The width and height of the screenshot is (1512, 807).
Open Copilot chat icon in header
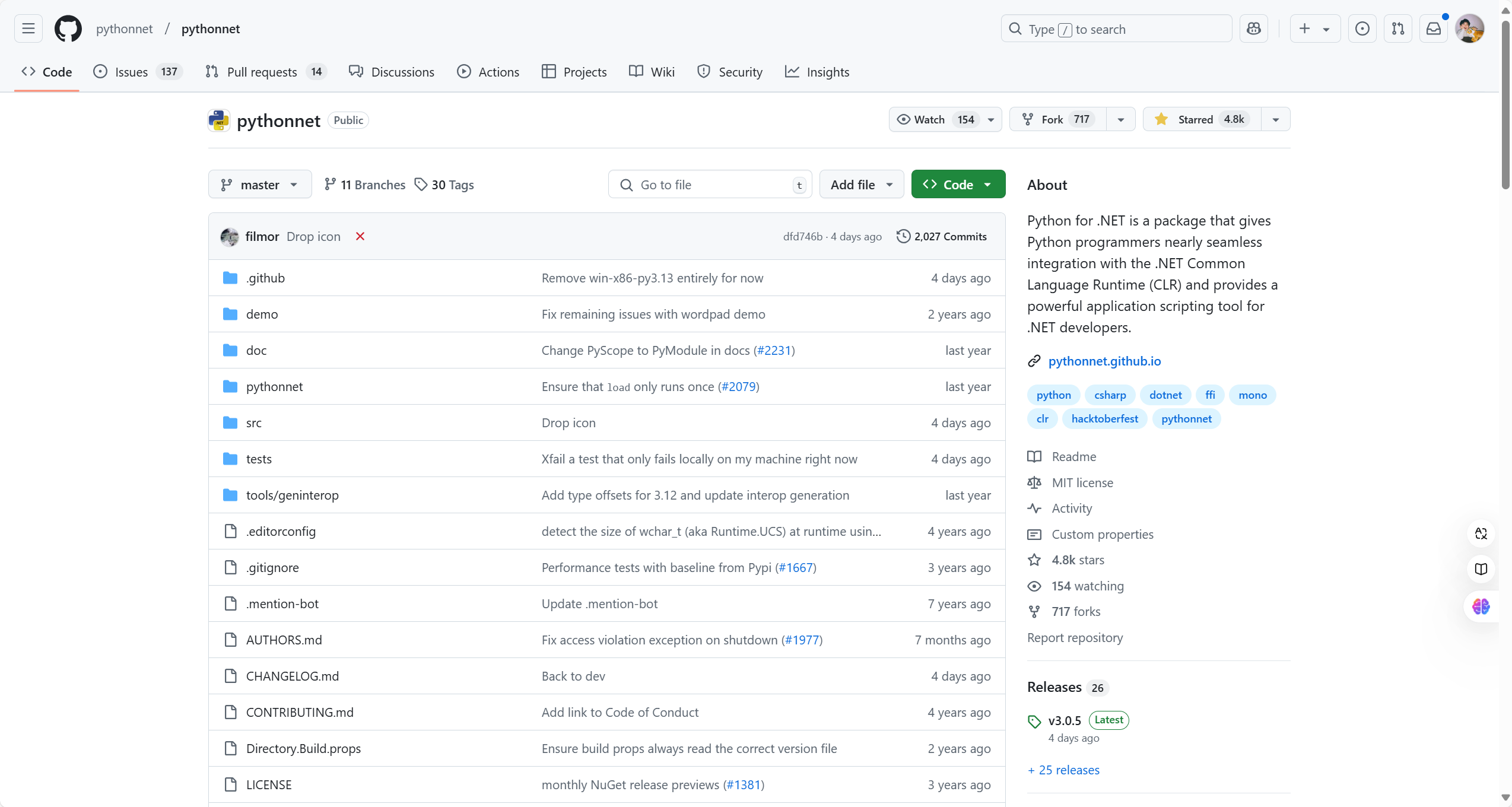tap(1253, 28)
